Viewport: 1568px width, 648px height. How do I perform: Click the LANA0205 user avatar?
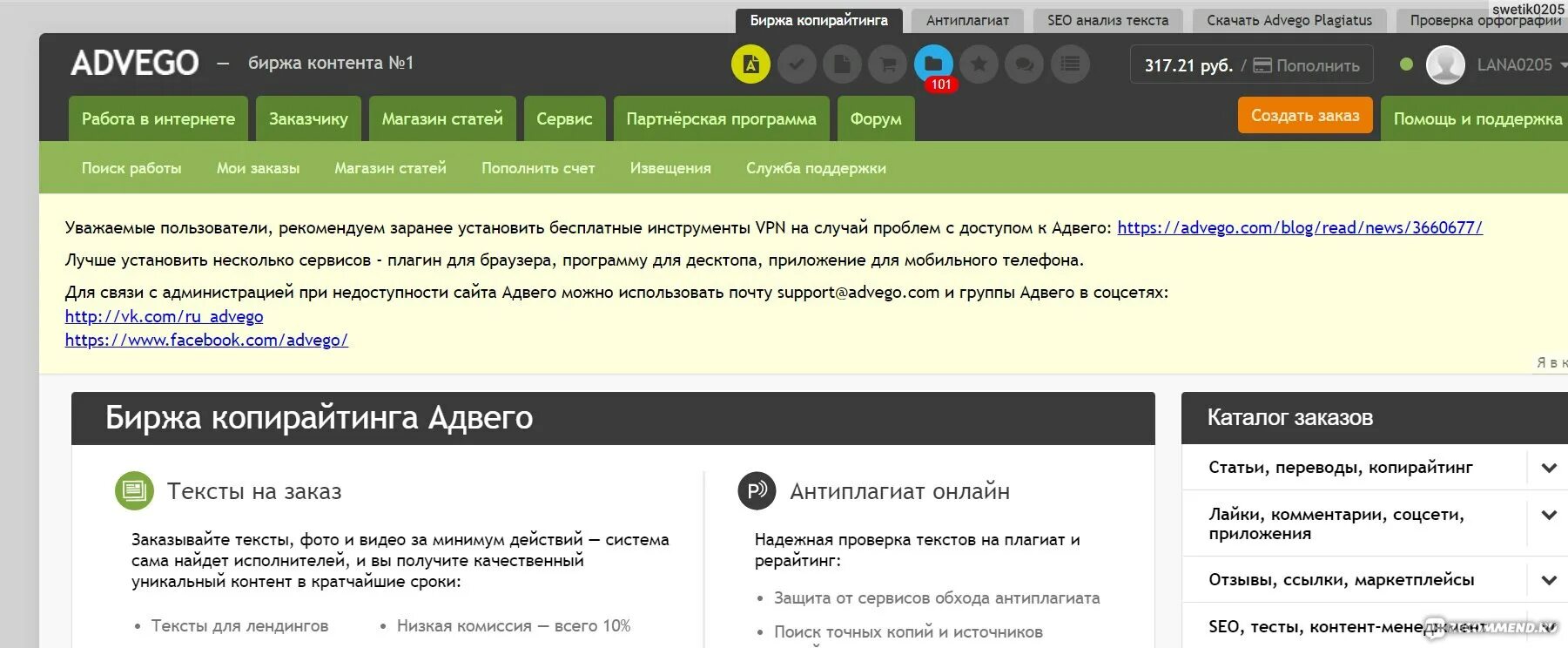pyautogui.click(x=1445, y=64)
